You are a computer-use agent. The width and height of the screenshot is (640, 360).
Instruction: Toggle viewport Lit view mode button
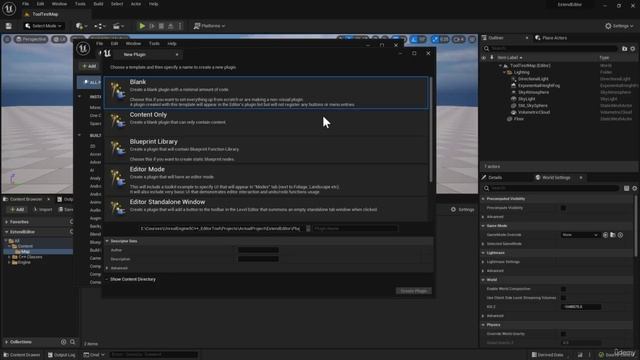point(60,39)
